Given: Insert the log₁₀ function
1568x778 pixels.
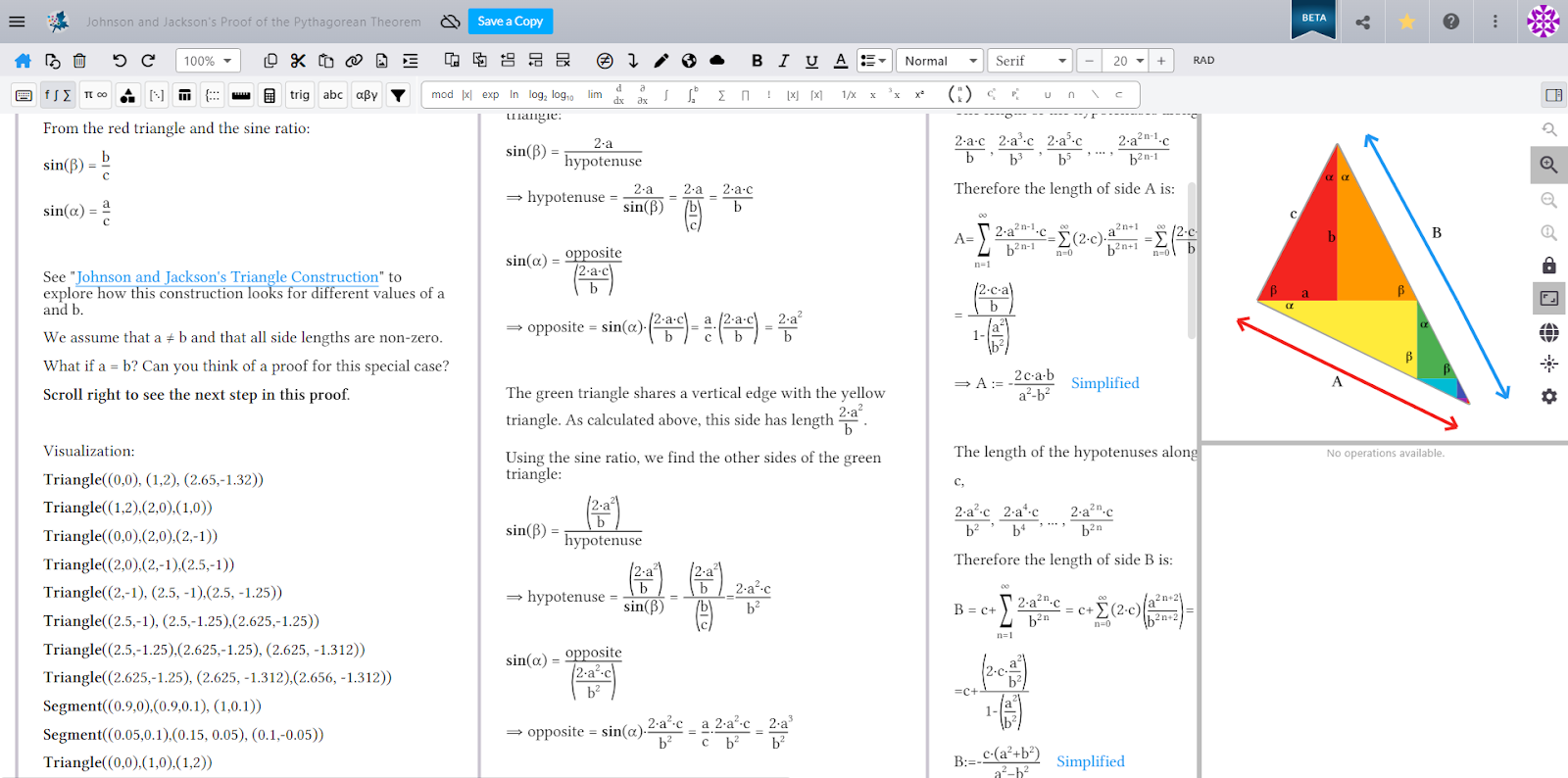Looking at the screenshot, I should tap(563, 95).
